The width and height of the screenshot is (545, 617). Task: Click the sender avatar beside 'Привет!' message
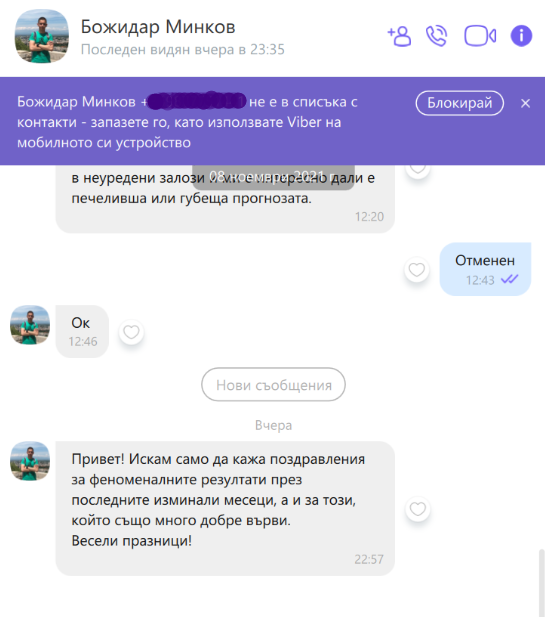tap(30, 461)
